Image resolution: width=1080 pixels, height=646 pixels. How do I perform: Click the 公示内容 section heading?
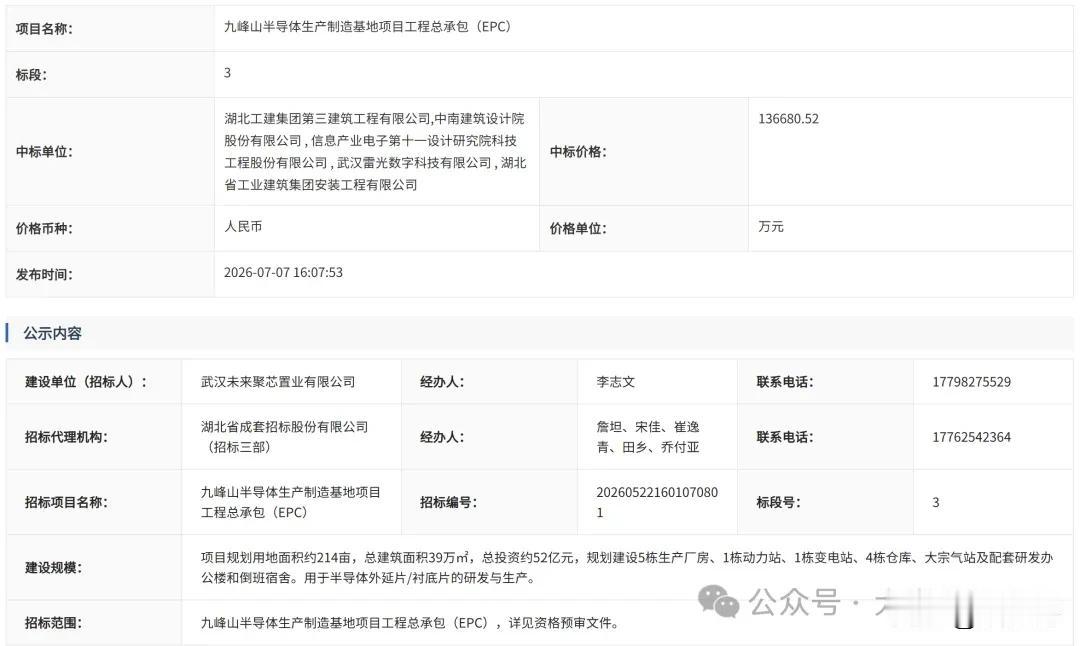[52, 333]
